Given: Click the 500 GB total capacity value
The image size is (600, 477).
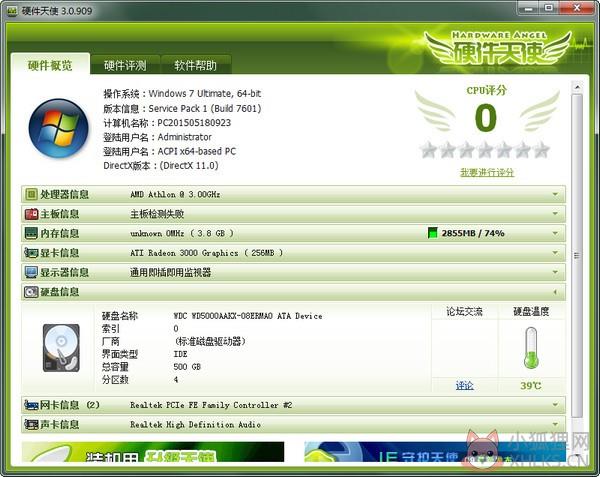Looking at the screenshot, I should tap(187, 366).
